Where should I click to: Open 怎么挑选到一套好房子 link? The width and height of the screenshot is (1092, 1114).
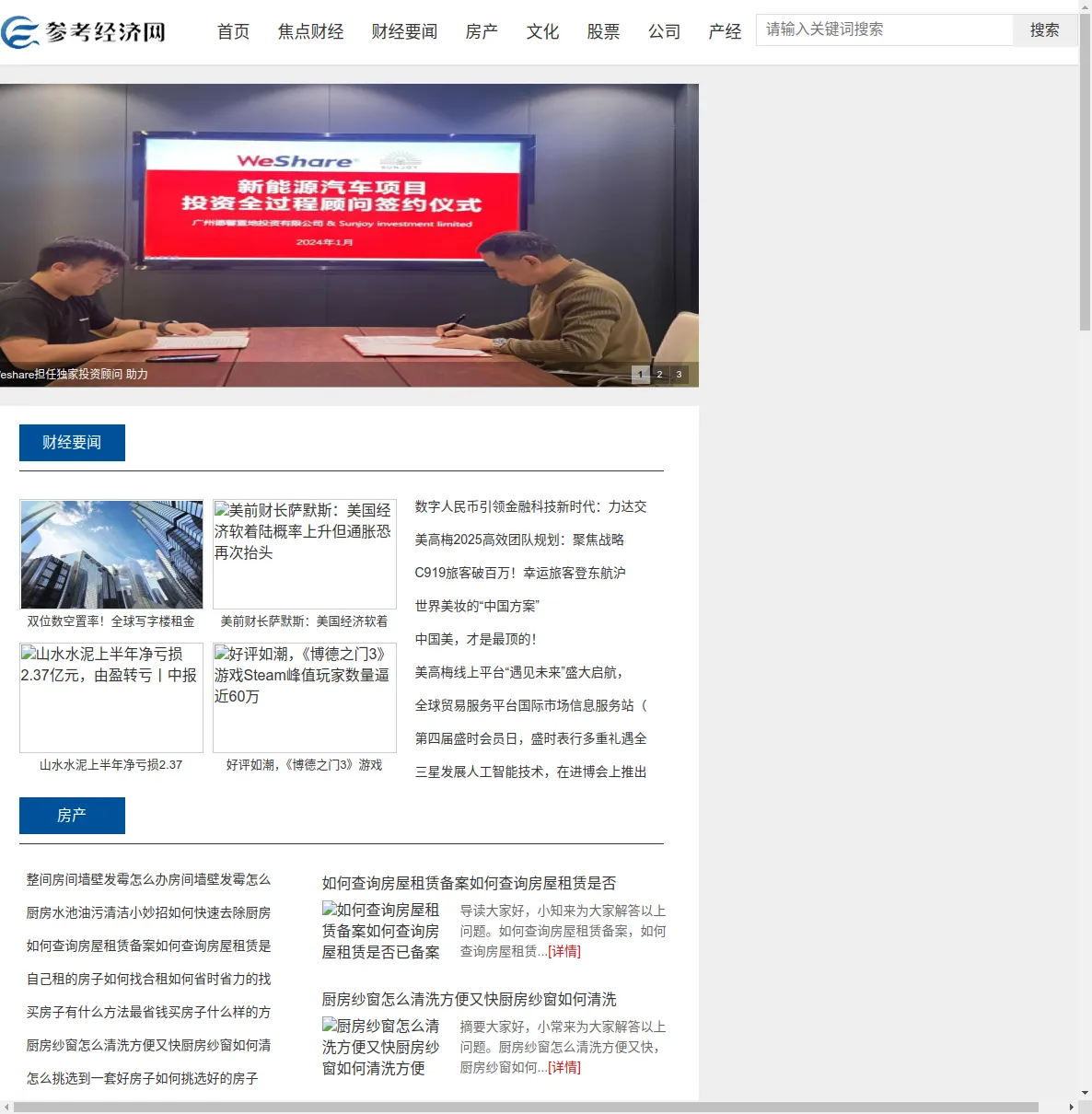[x=143, y=1078]
